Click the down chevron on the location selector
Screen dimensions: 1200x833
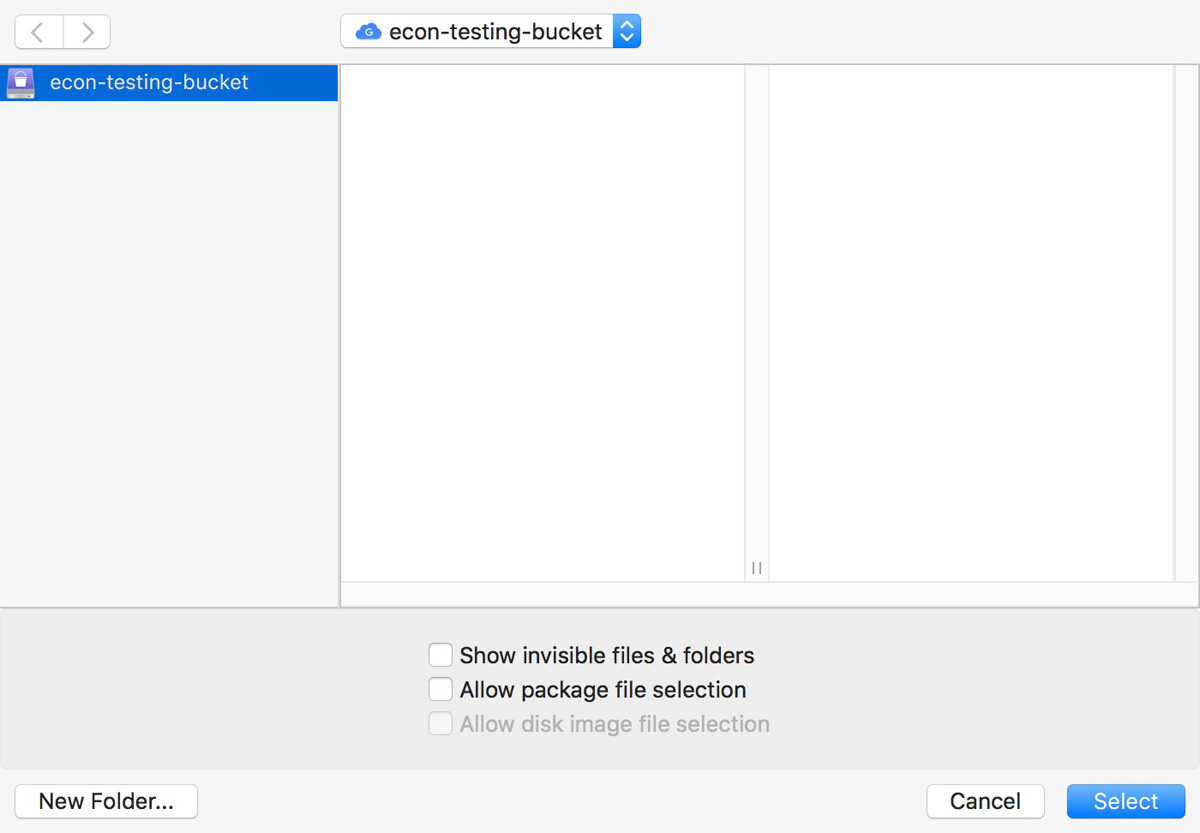click(x=627, y=37)
